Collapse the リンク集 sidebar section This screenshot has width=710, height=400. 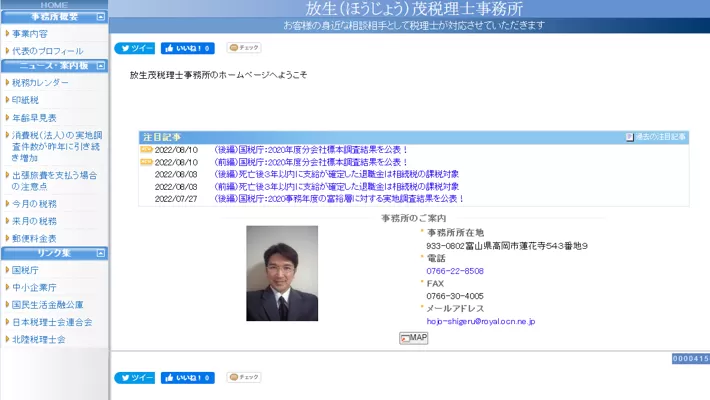[x=100, y=253]
